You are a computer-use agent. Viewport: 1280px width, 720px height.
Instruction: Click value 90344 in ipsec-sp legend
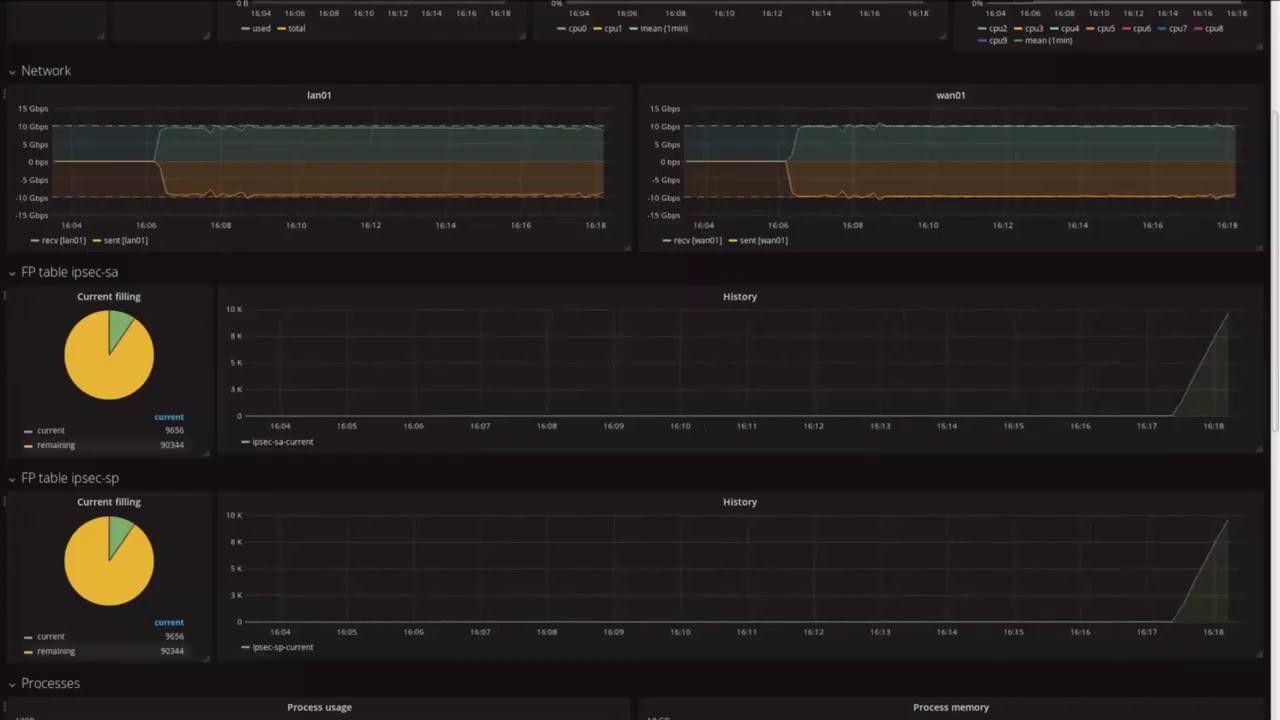point(172,651)
